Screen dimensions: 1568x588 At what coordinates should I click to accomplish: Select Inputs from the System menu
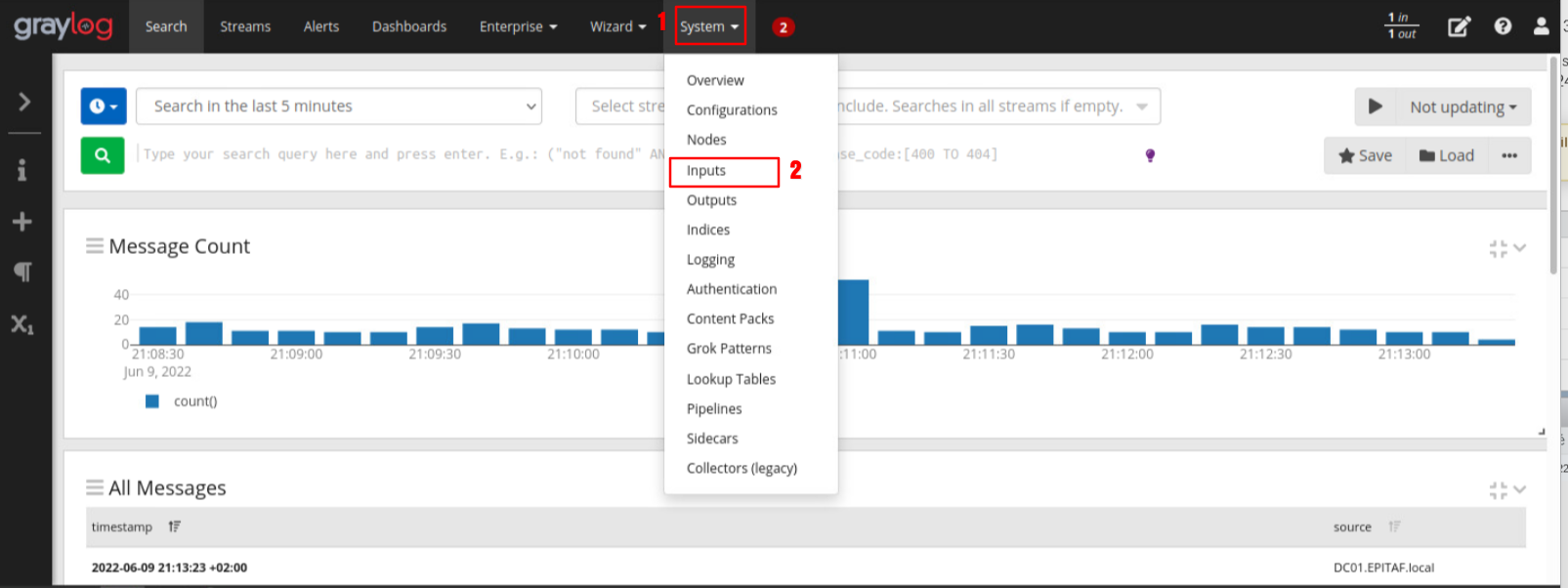coord(706,171)
